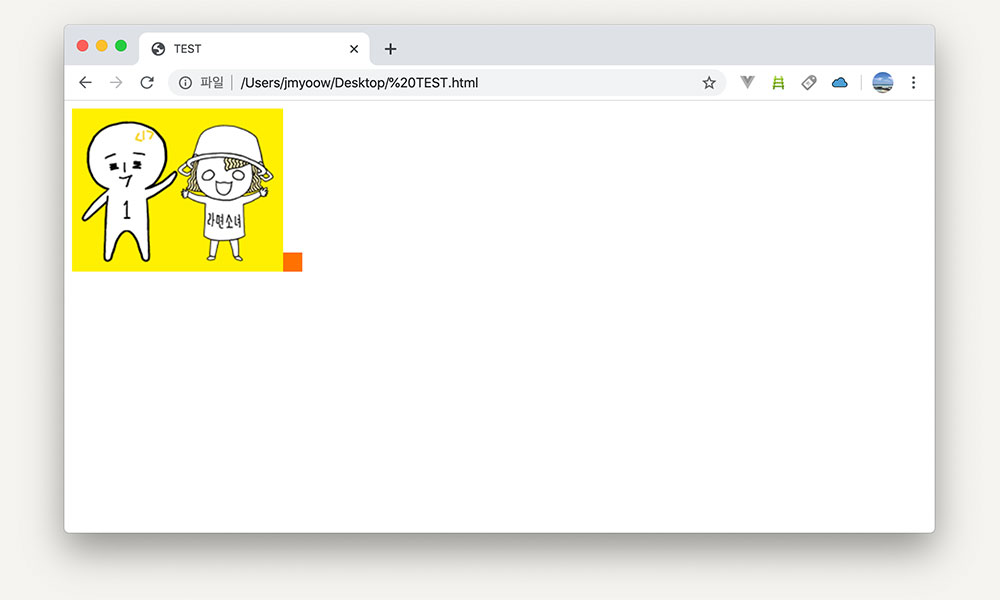The width and height of the screenshot is (1000, 600).
Task: Open site information icon beside 파일
Action: click(x=185, y=83)
